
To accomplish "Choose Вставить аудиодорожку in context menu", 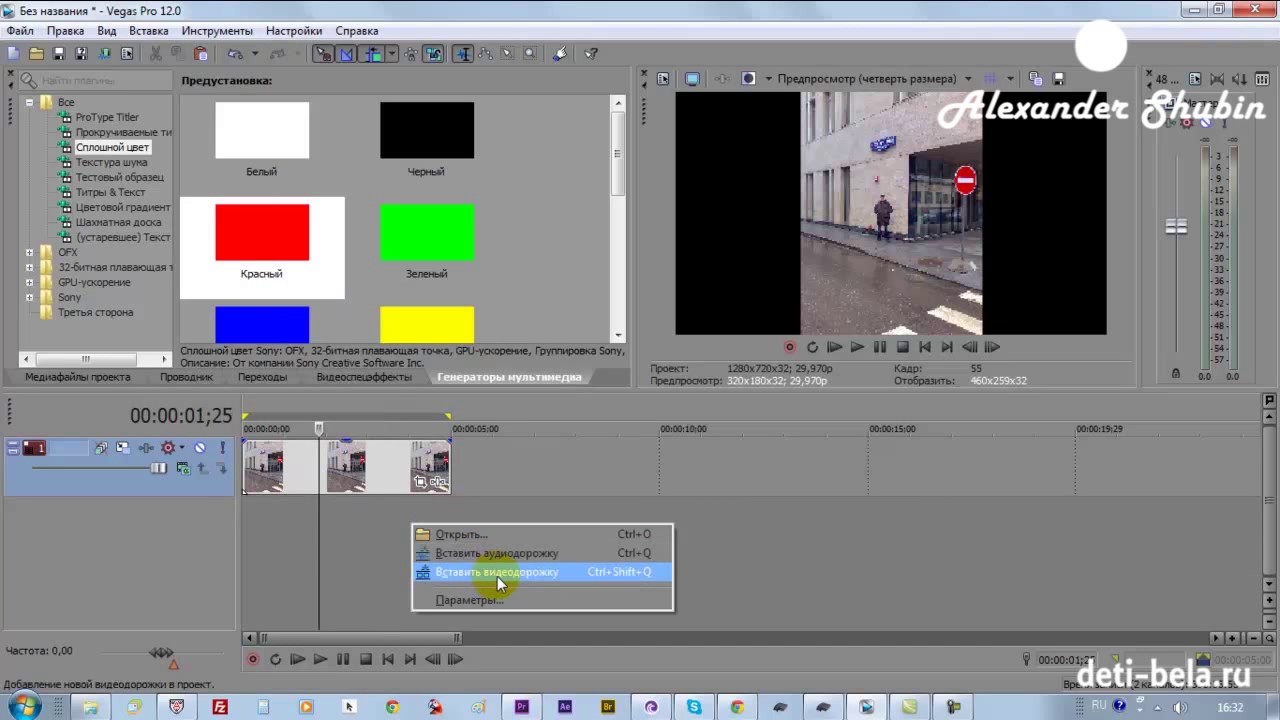I will coord(542,553).
